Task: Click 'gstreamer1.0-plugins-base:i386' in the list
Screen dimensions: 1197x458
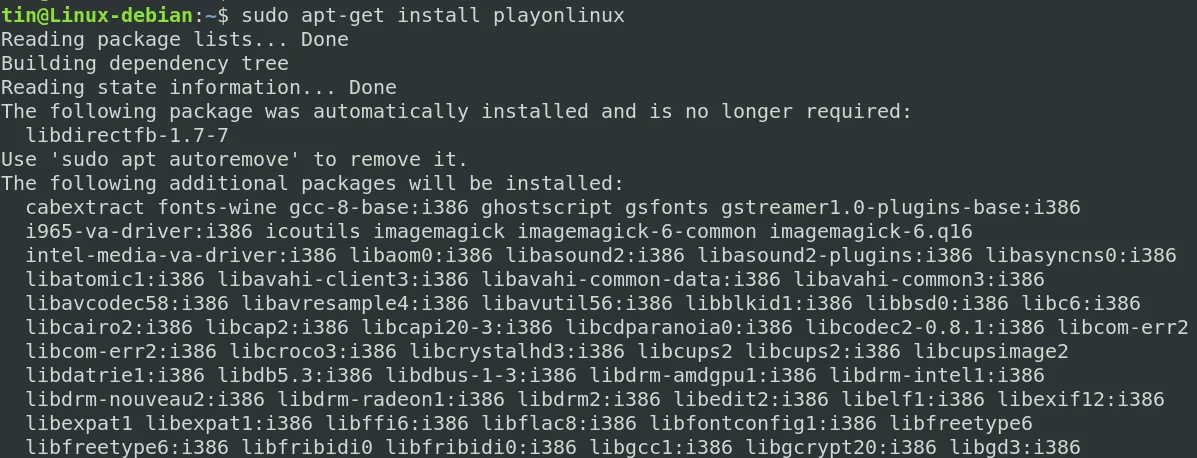Action: tap(901, 207)
